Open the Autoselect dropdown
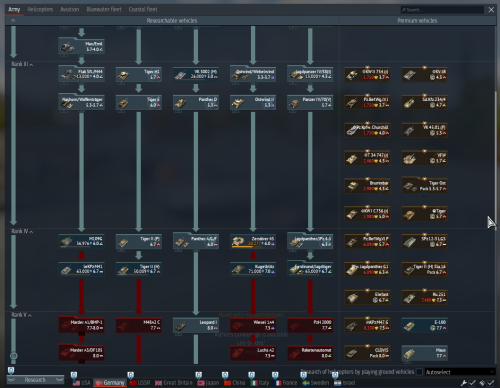 pos(460,372)
